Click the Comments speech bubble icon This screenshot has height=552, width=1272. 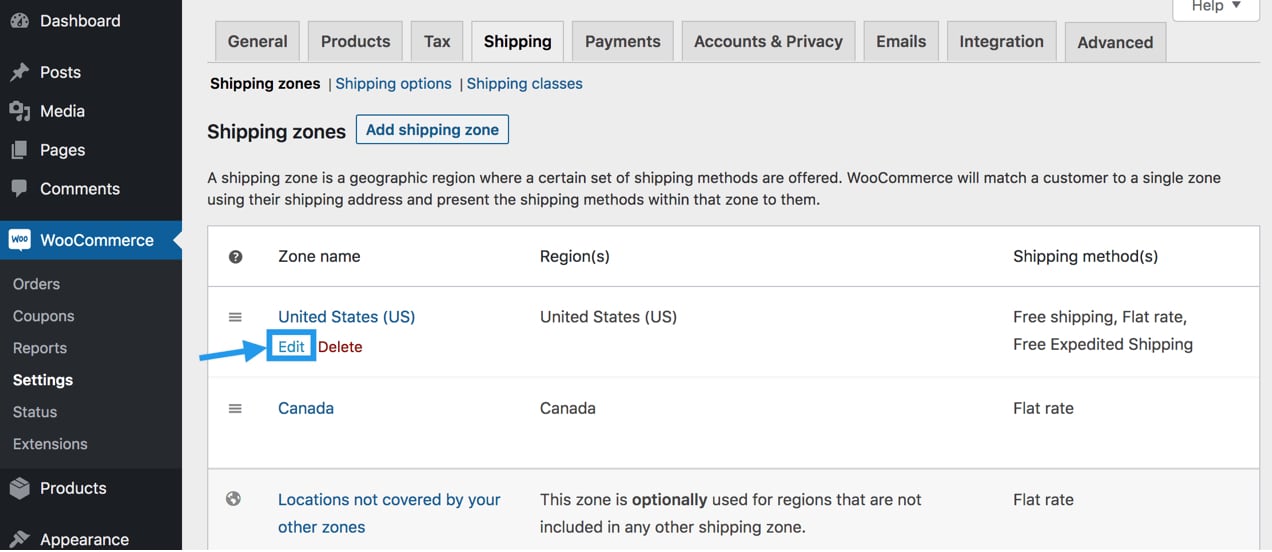point(19,188)
